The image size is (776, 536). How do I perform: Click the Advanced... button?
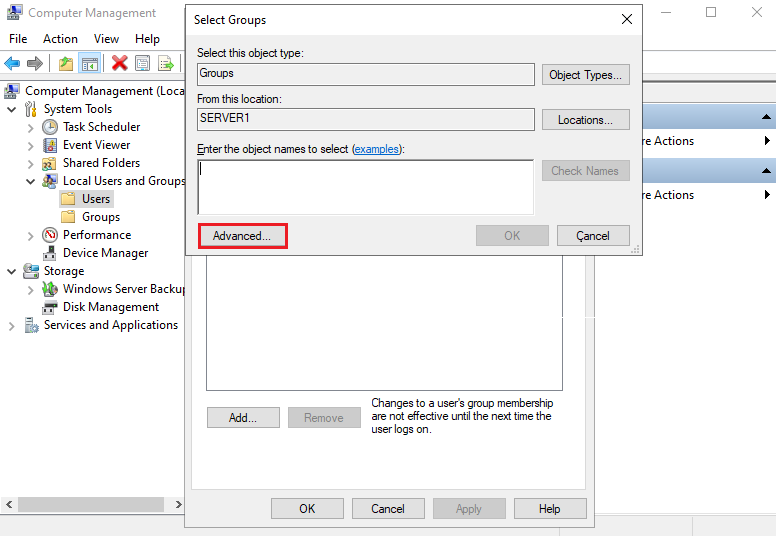point(242,236)
